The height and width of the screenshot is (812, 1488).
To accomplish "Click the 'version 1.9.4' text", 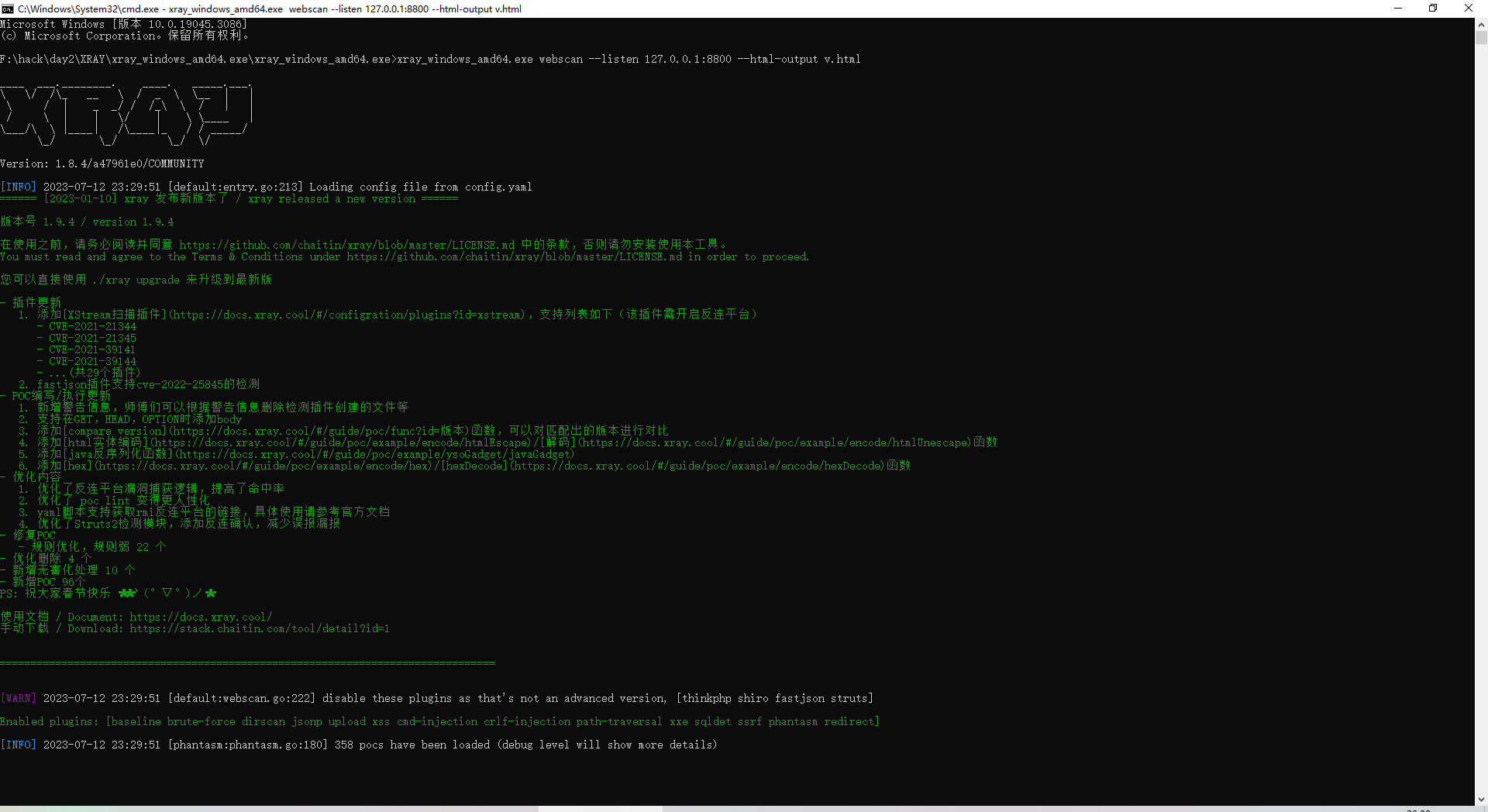I will point(133,222).
